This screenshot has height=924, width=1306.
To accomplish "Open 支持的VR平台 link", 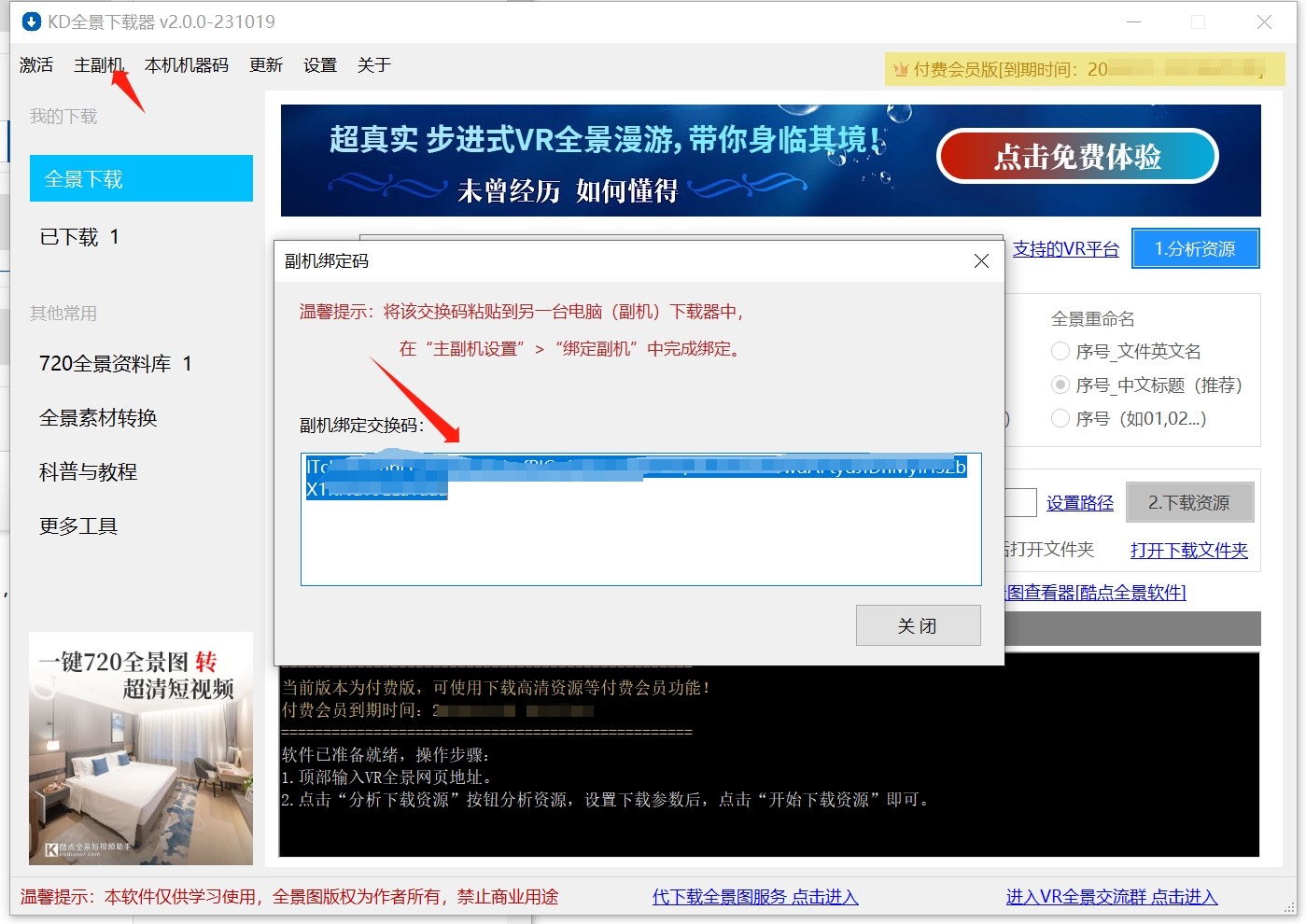I will coord(1066,249).
